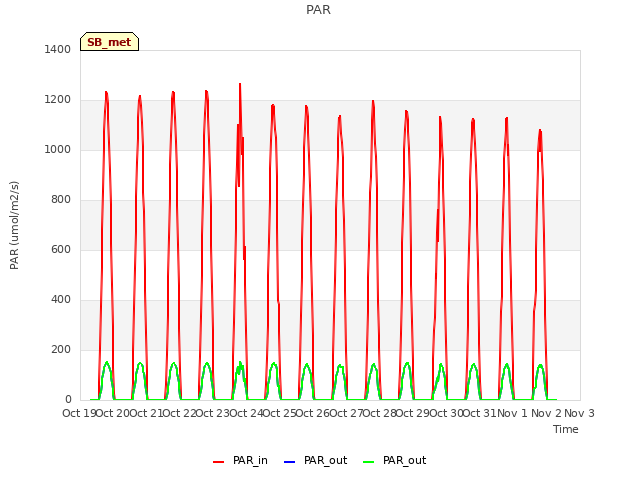Click the green PAR_out legend color swatch
The image size is (640, 480).
click(369, 462)
